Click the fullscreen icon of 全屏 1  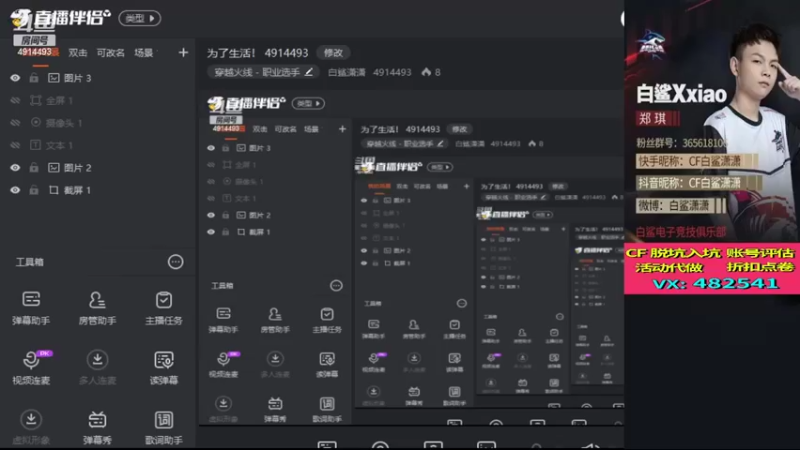pos(36,101)
